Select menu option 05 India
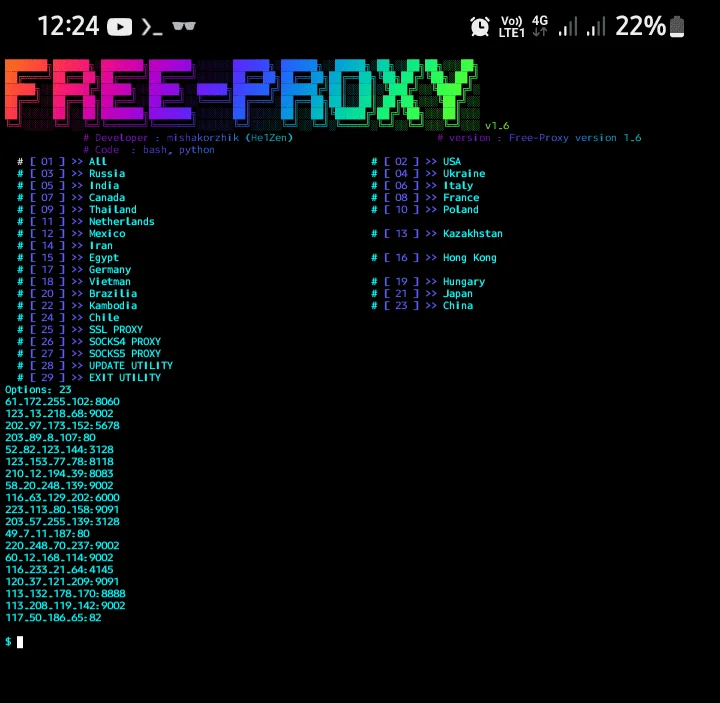Image resolution: width=720 pixels, height=703 pixels. coord(68,186)
